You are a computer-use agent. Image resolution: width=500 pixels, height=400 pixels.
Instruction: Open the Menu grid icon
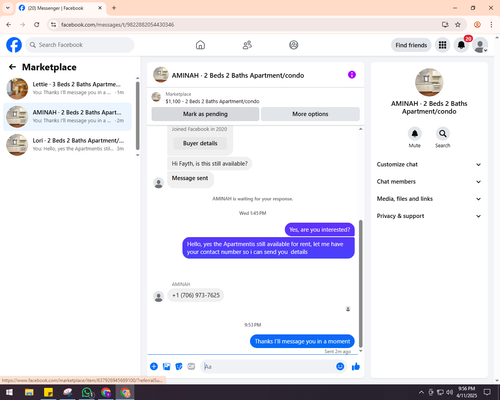coord(442,45)
